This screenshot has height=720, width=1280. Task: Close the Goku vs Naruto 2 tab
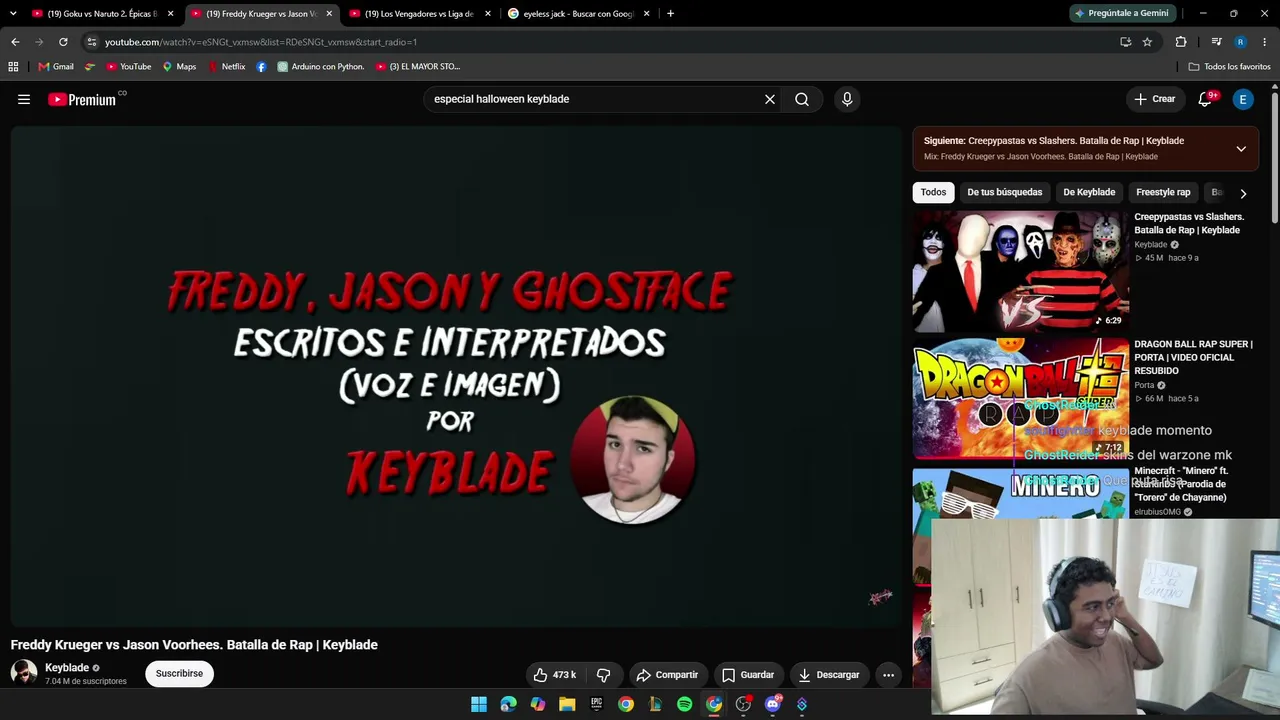click(171, 14)
